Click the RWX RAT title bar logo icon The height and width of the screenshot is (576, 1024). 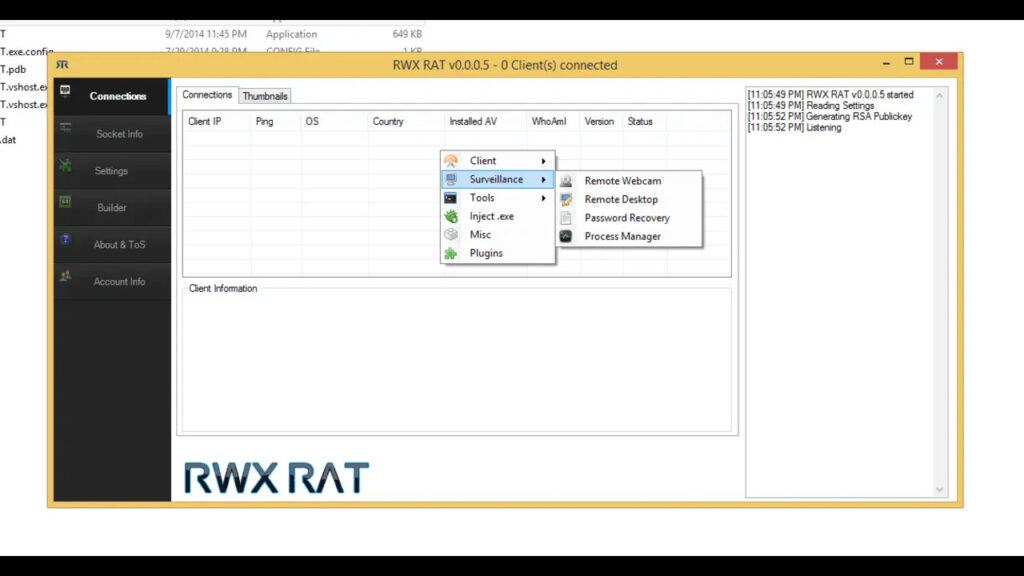point(62,65)
